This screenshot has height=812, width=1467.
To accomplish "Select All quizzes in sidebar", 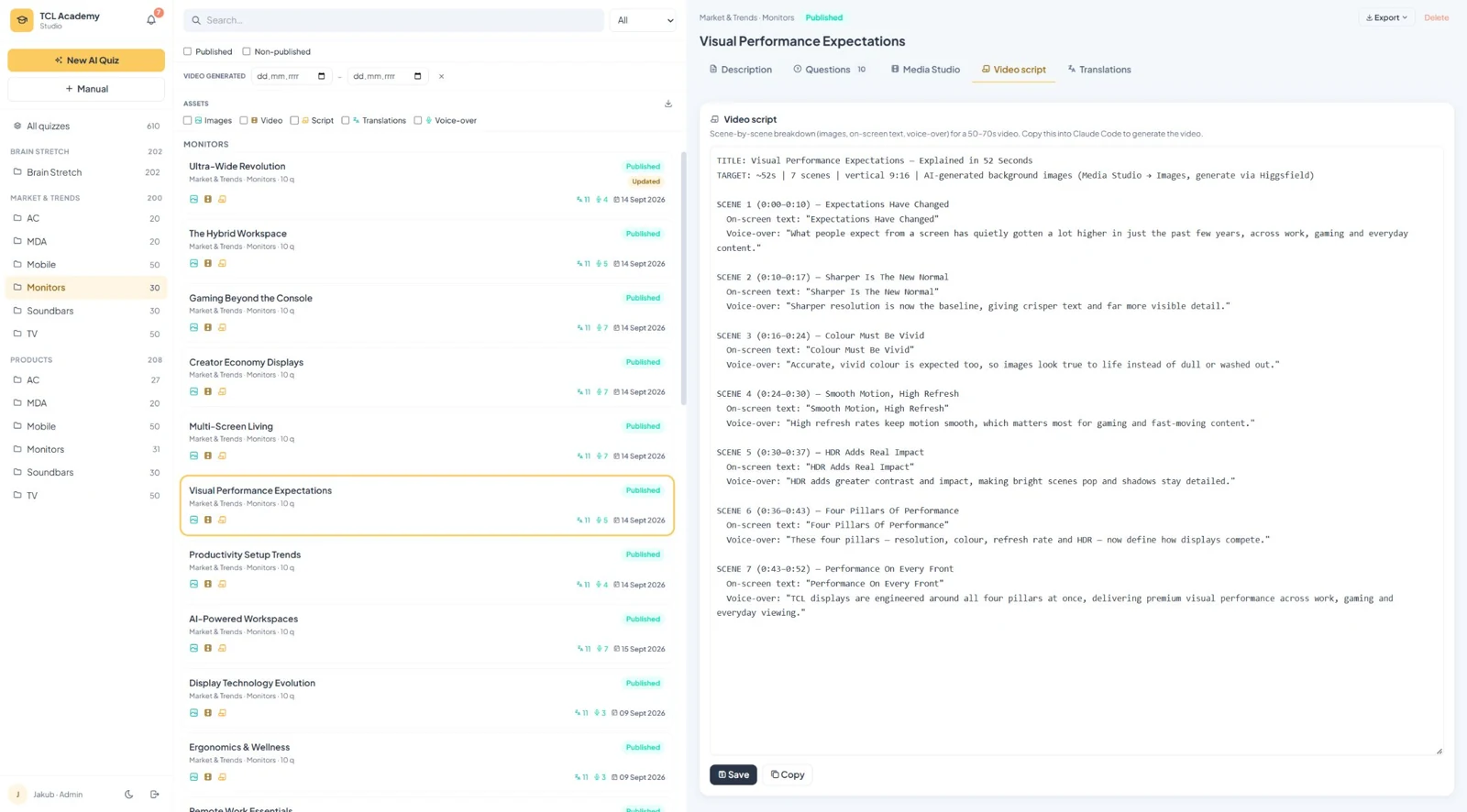I will [x=86, y=126].
